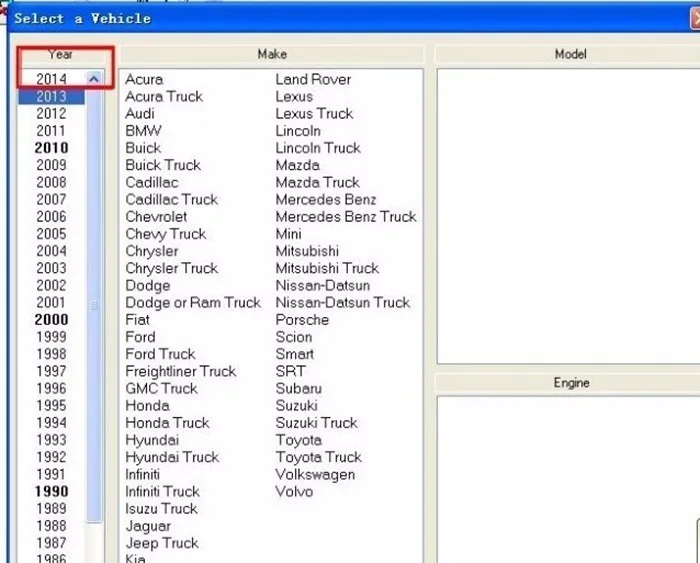Choose Audi from makes

click(140, 113)
